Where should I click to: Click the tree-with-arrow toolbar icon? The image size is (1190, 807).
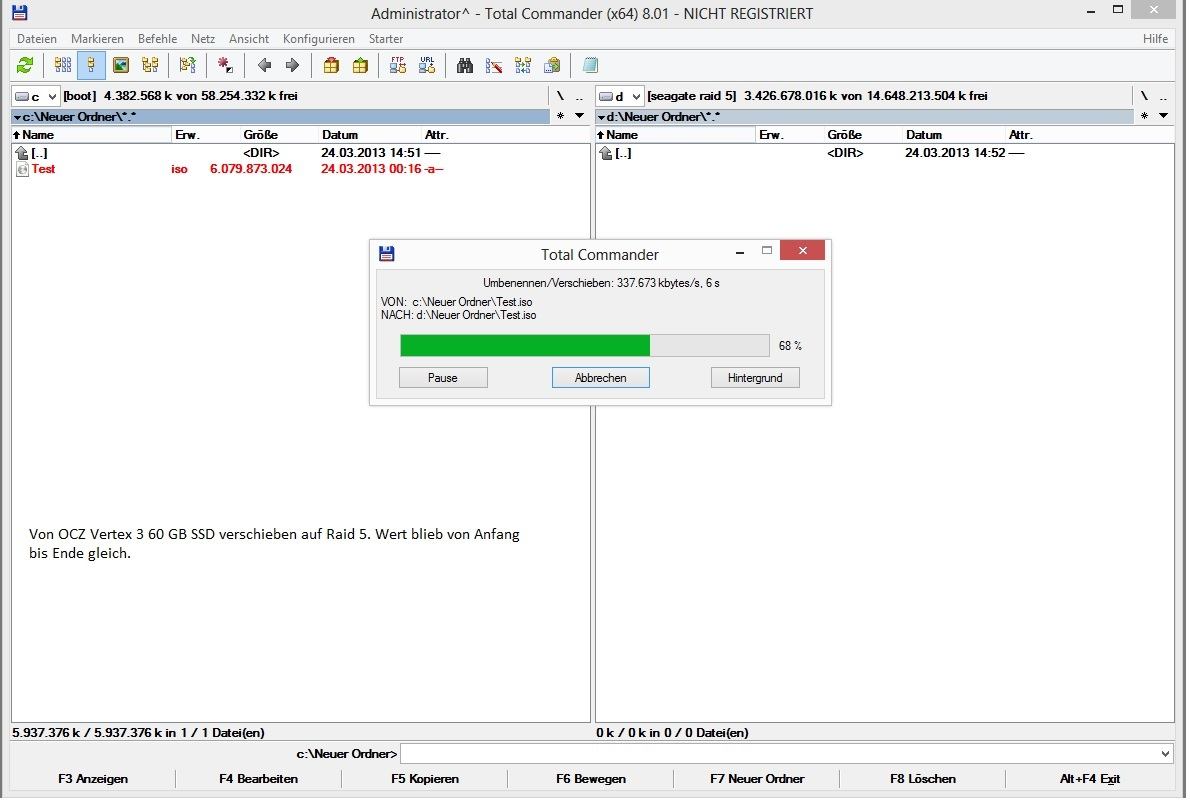click(187, 66)
